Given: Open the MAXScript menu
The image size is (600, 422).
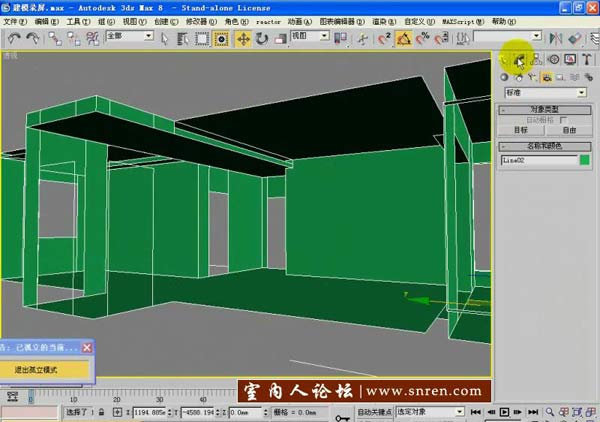Looking at the screenshot, I should tap(463, 22).
